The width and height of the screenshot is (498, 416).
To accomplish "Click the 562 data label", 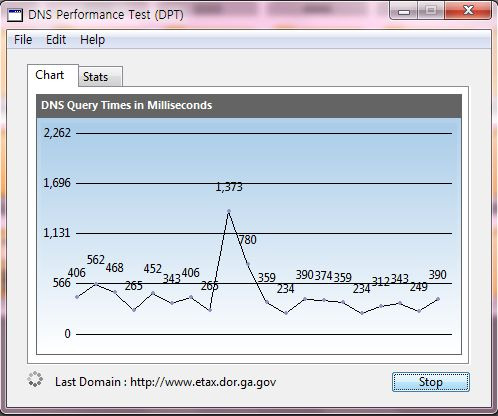I will pos(96,260).
